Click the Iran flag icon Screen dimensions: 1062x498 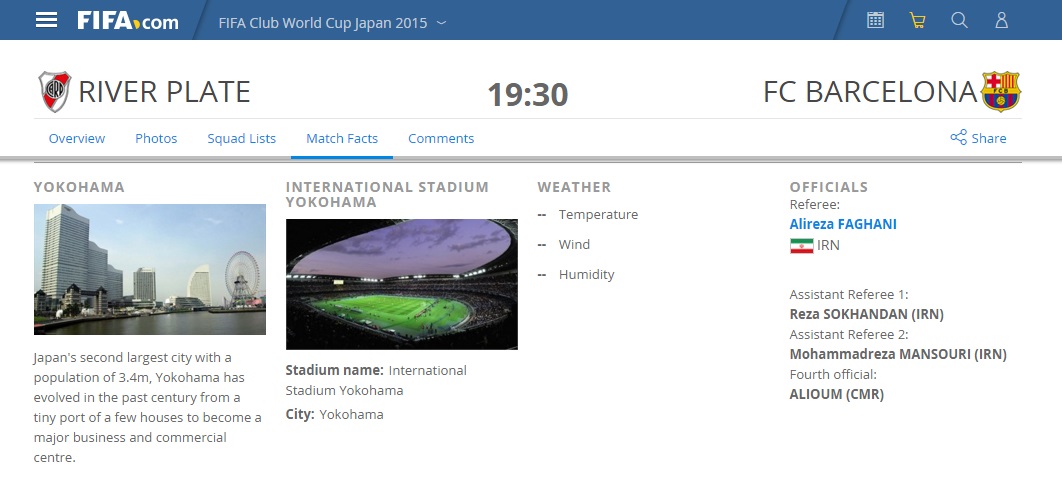coord(801,246)
